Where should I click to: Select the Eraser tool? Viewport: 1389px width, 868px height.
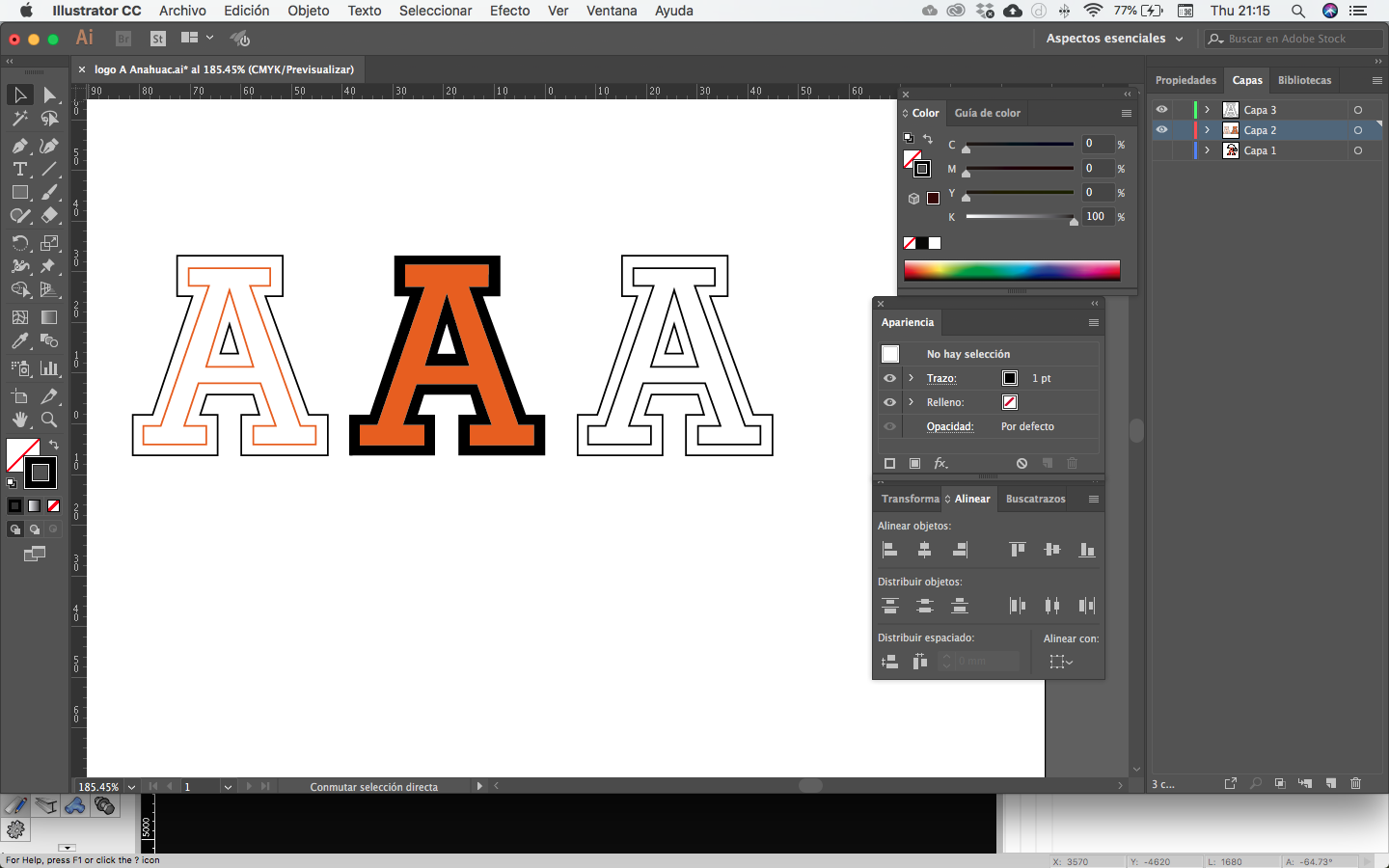pyautogui.click(x=49, y=216)
